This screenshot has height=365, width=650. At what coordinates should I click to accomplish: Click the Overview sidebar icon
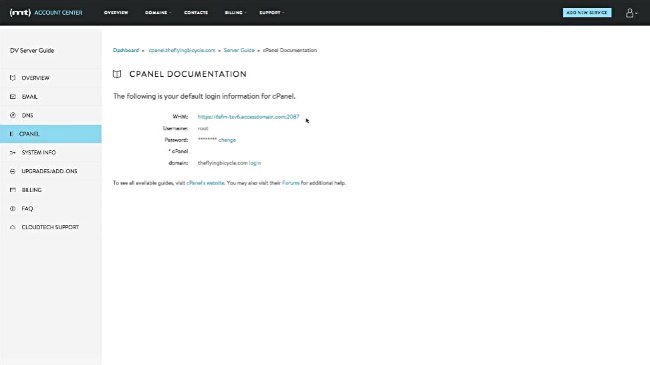(x=13, y=78)
